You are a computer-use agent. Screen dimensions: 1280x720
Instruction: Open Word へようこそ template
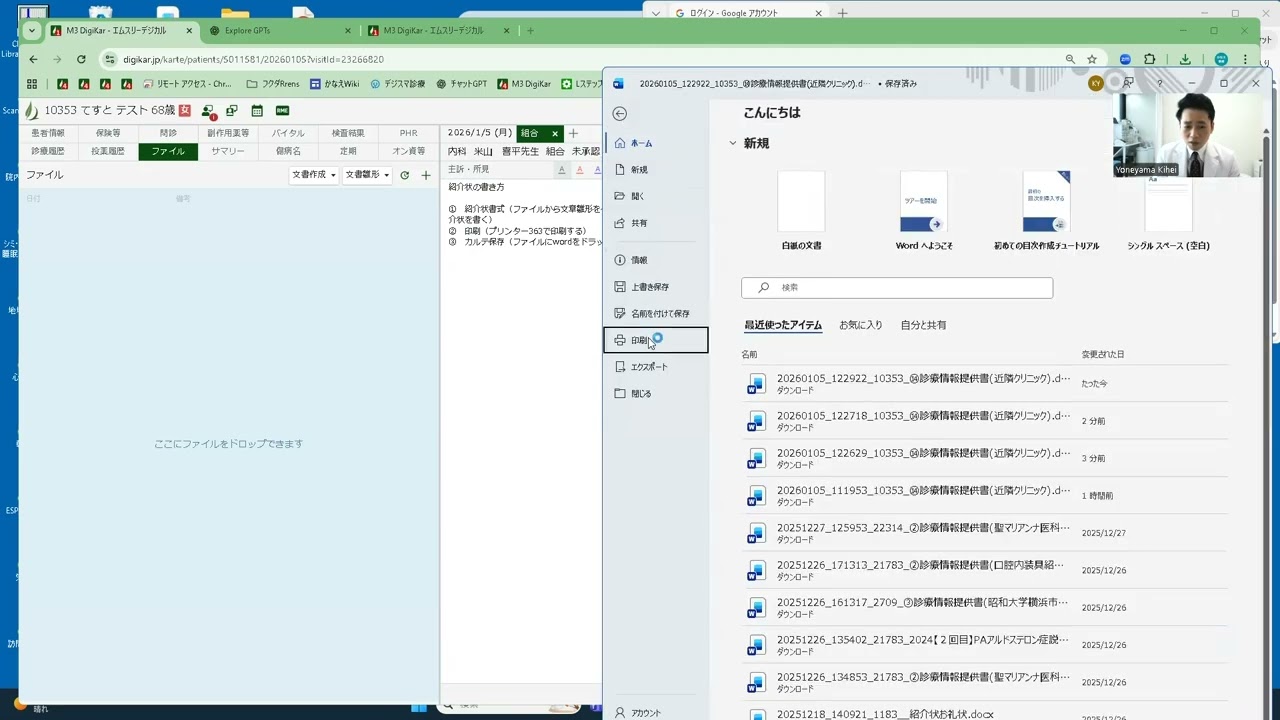pos(923,201)
